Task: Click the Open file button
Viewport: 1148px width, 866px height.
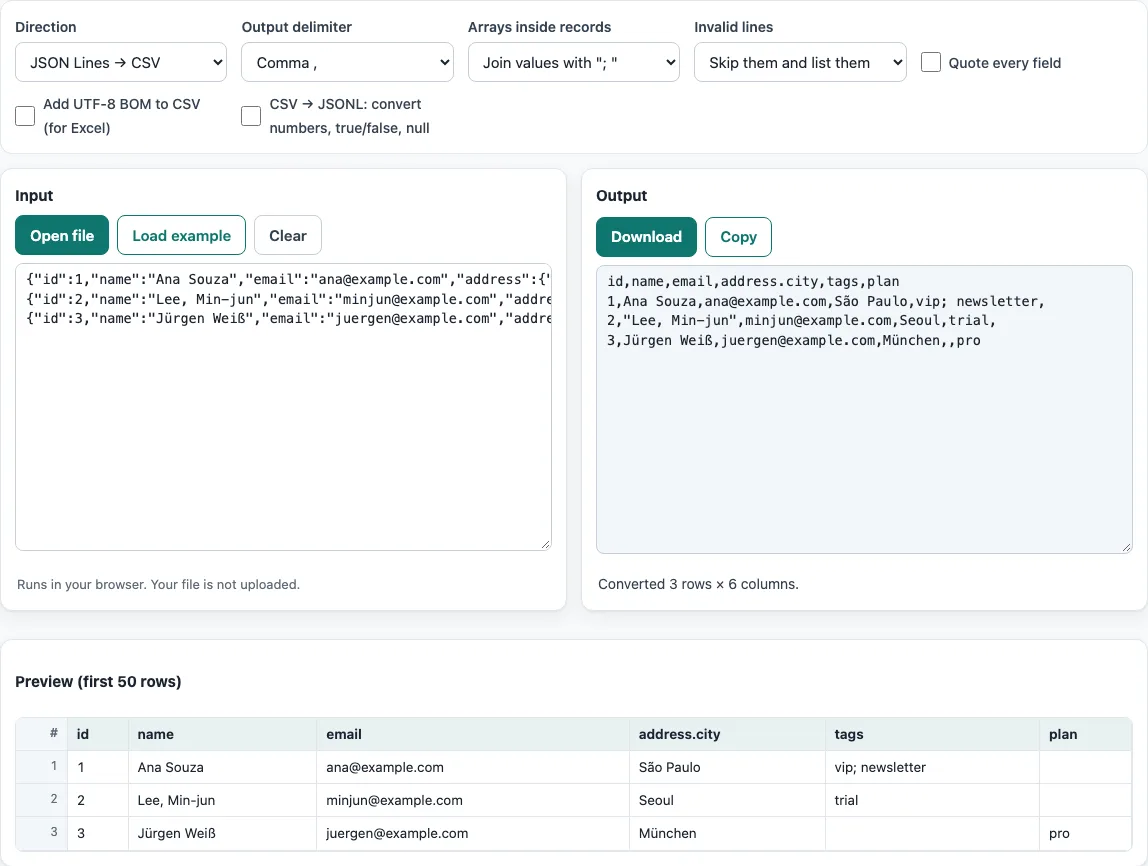Action: (62, 236)
